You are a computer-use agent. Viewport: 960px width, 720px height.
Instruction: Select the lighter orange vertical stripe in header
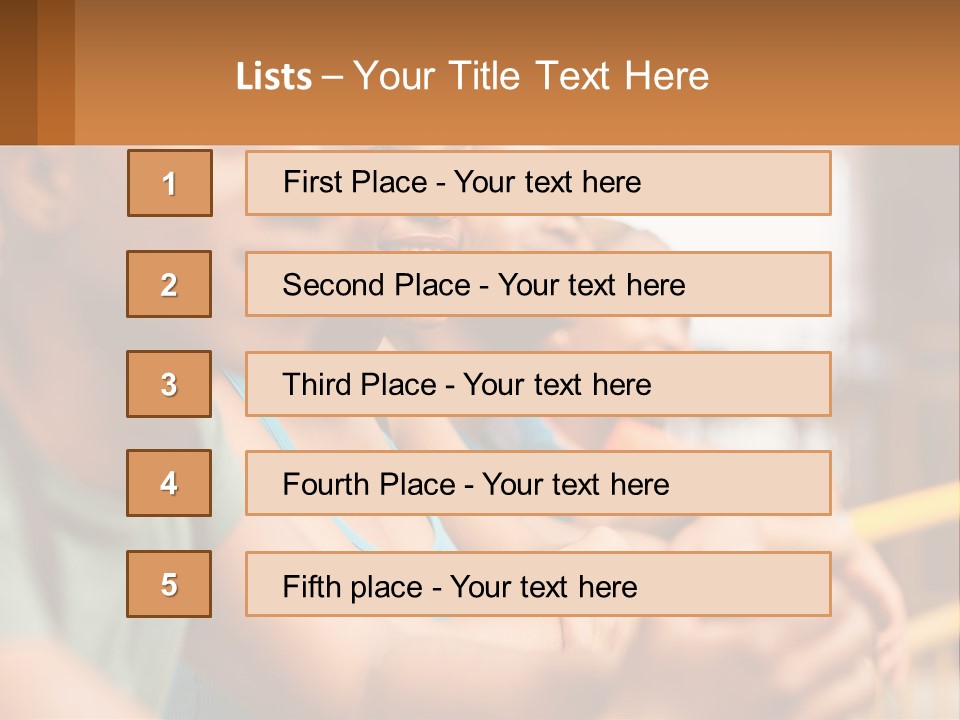[x=56, y=70]
